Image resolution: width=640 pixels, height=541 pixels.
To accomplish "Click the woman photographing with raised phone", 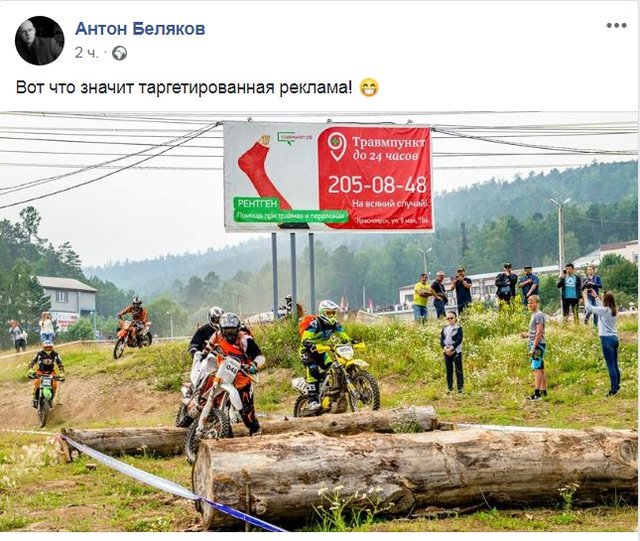I will pyautogui.click(x=605, y=341).
